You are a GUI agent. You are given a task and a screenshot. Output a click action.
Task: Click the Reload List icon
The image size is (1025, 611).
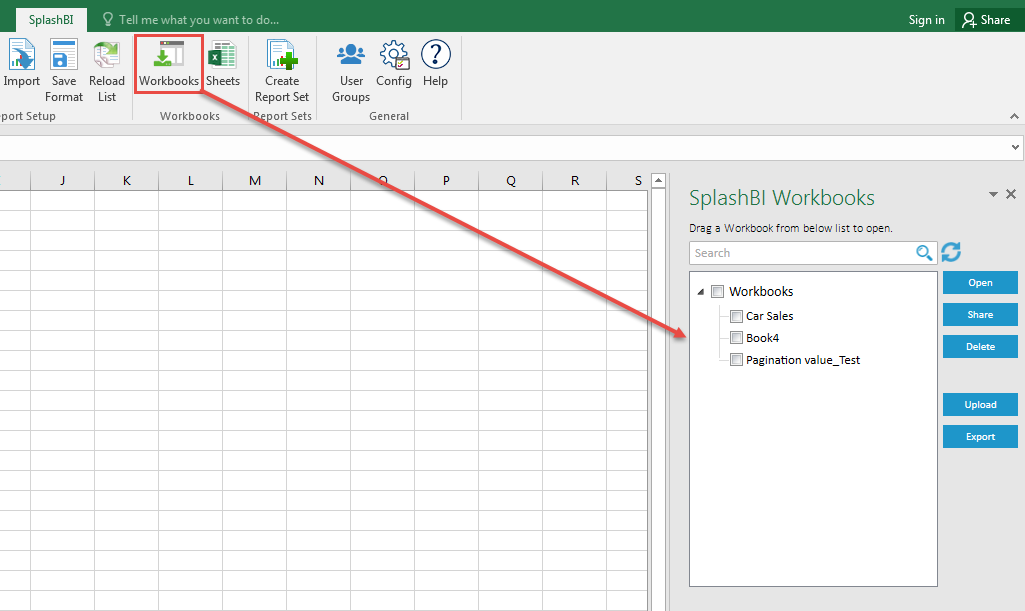pyautogui.click(x=107, y=56)
